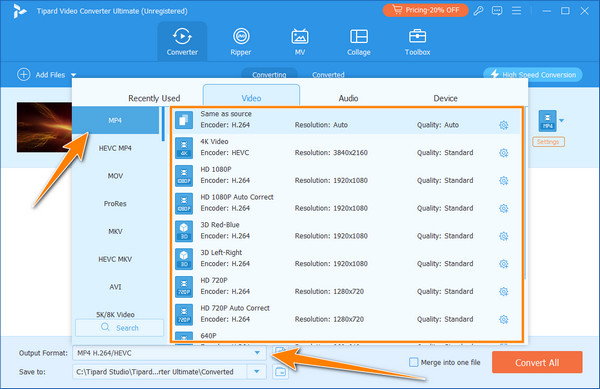Click the browse folder icon beside Save to

280,371
